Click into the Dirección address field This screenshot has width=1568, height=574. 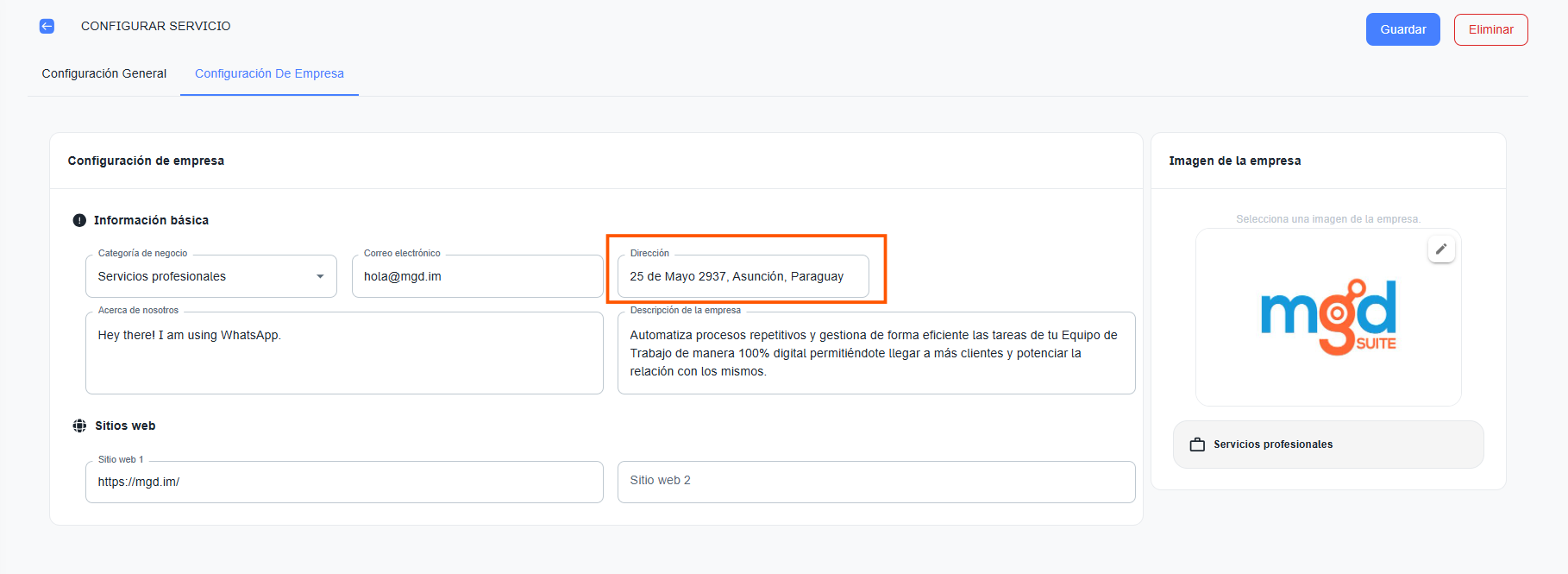(743, 276)
